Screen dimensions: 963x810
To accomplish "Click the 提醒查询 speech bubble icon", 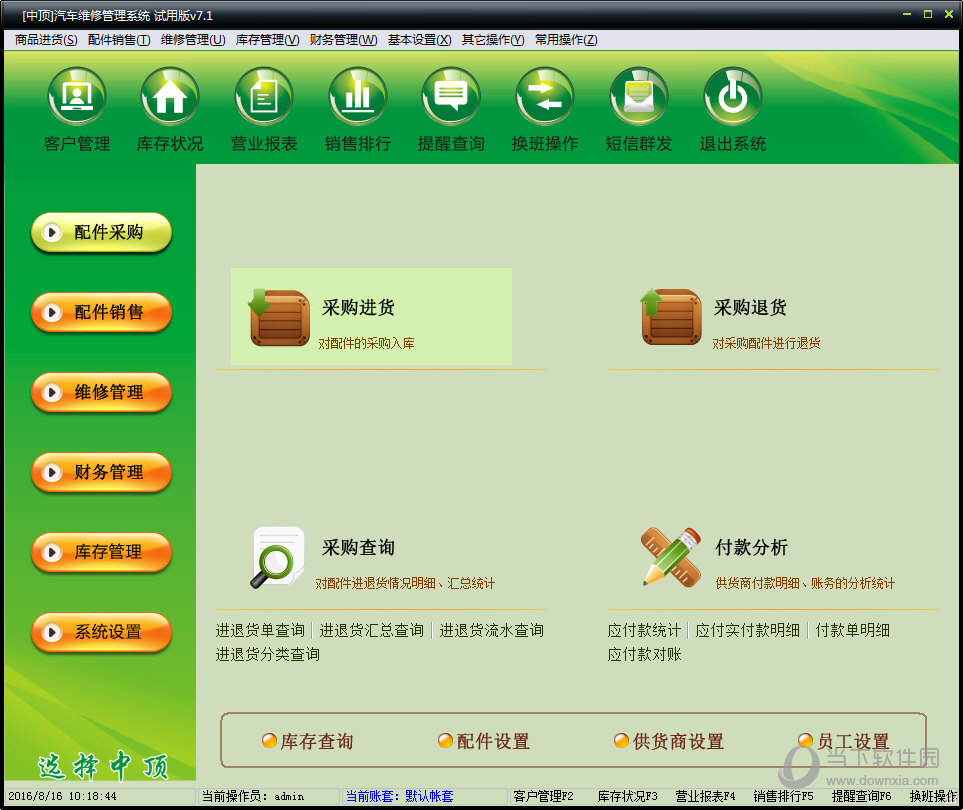I will [451, 96].
